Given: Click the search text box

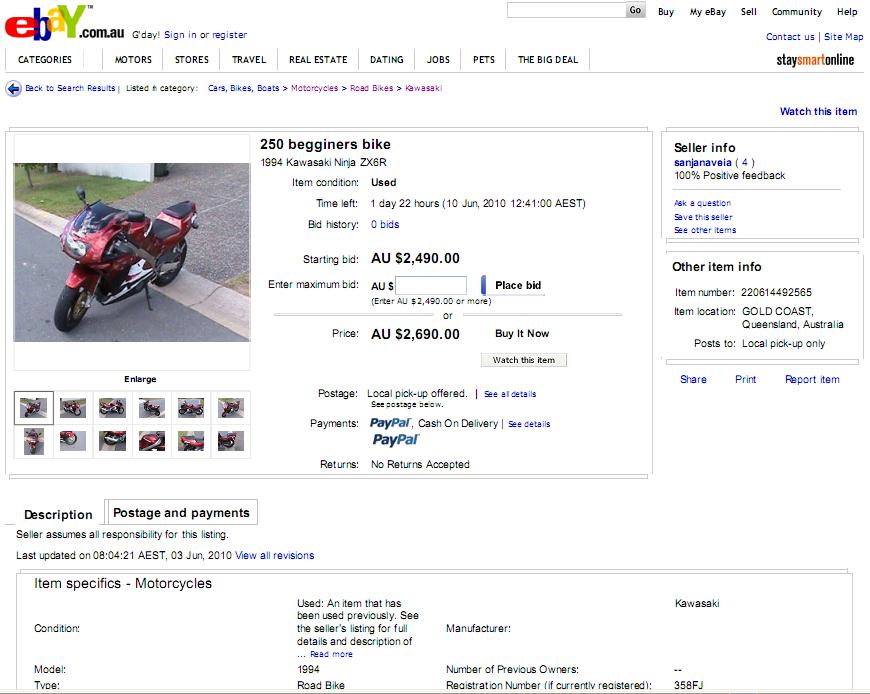Looking at the screenshot, I should 566,11.
